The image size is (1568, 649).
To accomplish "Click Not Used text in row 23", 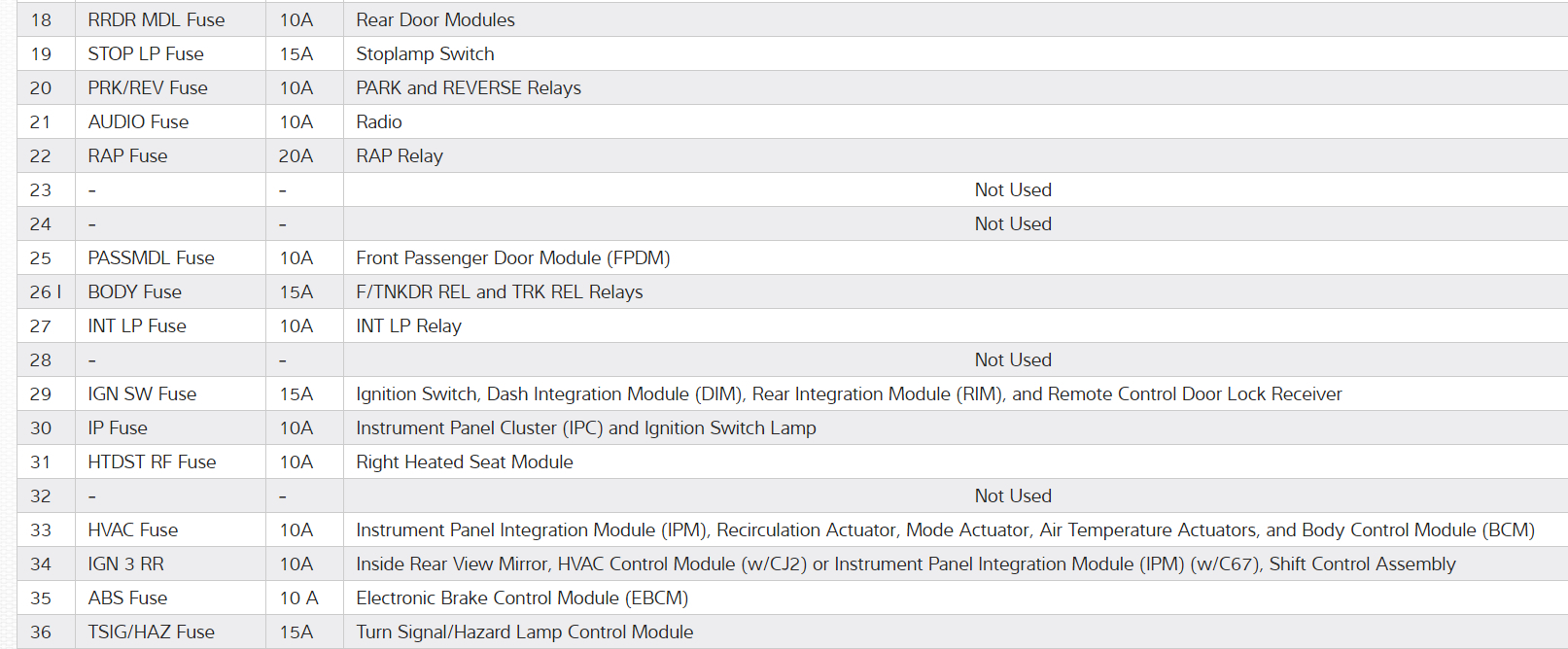I will tap(1013, 189).
